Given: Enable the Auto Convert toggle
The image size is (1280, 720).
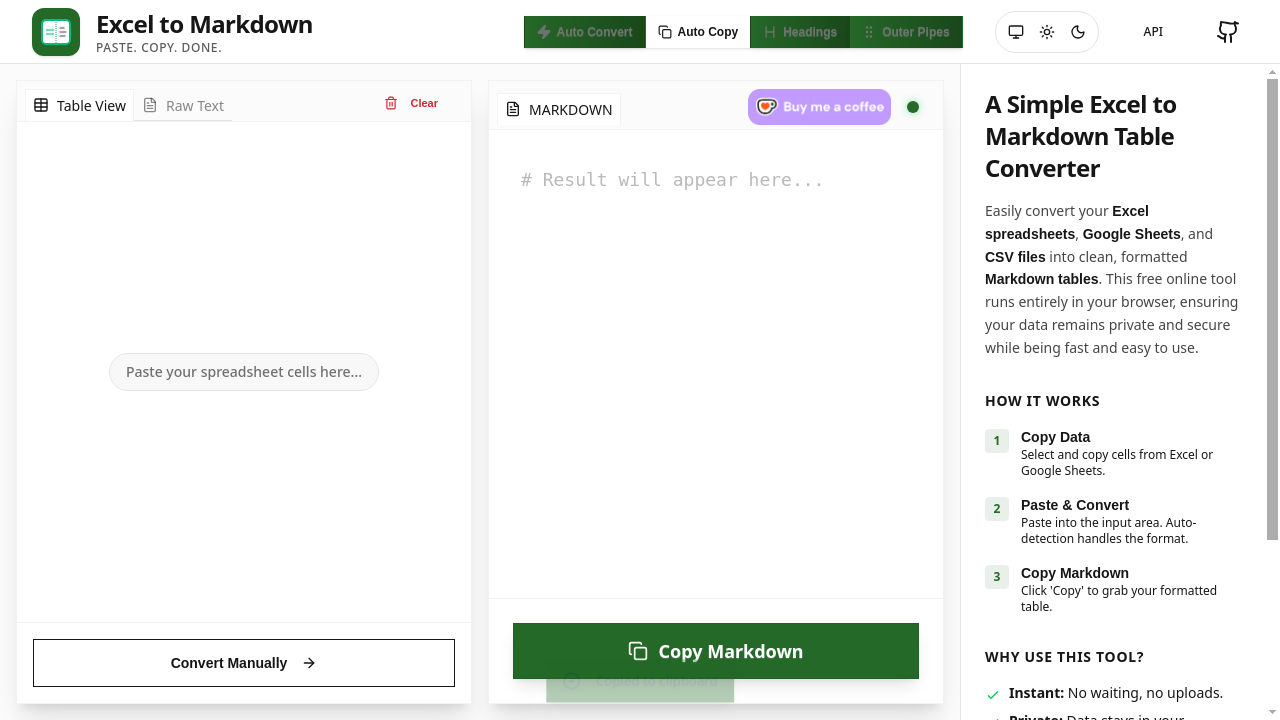Looking at the screenshot, I should click(584, 31).
